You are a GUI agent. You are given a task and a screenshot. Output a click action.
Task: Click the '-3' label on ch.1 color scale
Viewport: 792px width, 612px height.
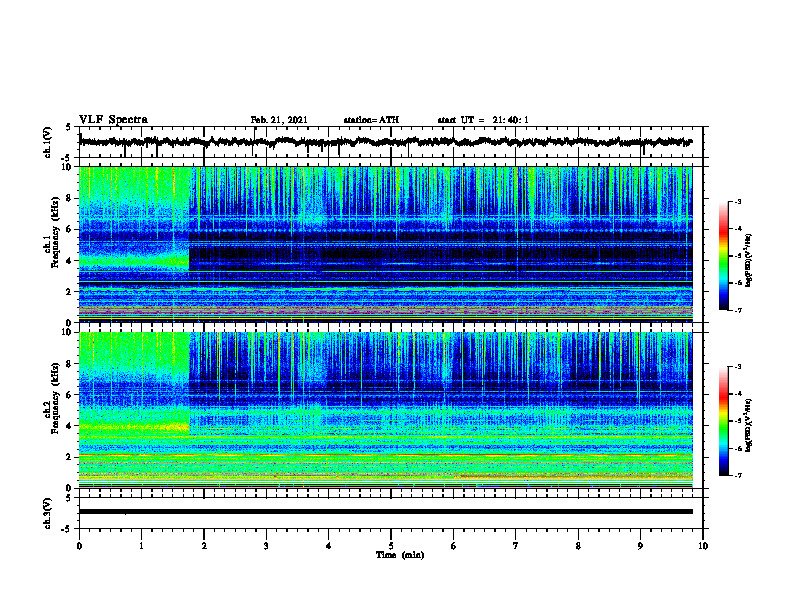737,202
